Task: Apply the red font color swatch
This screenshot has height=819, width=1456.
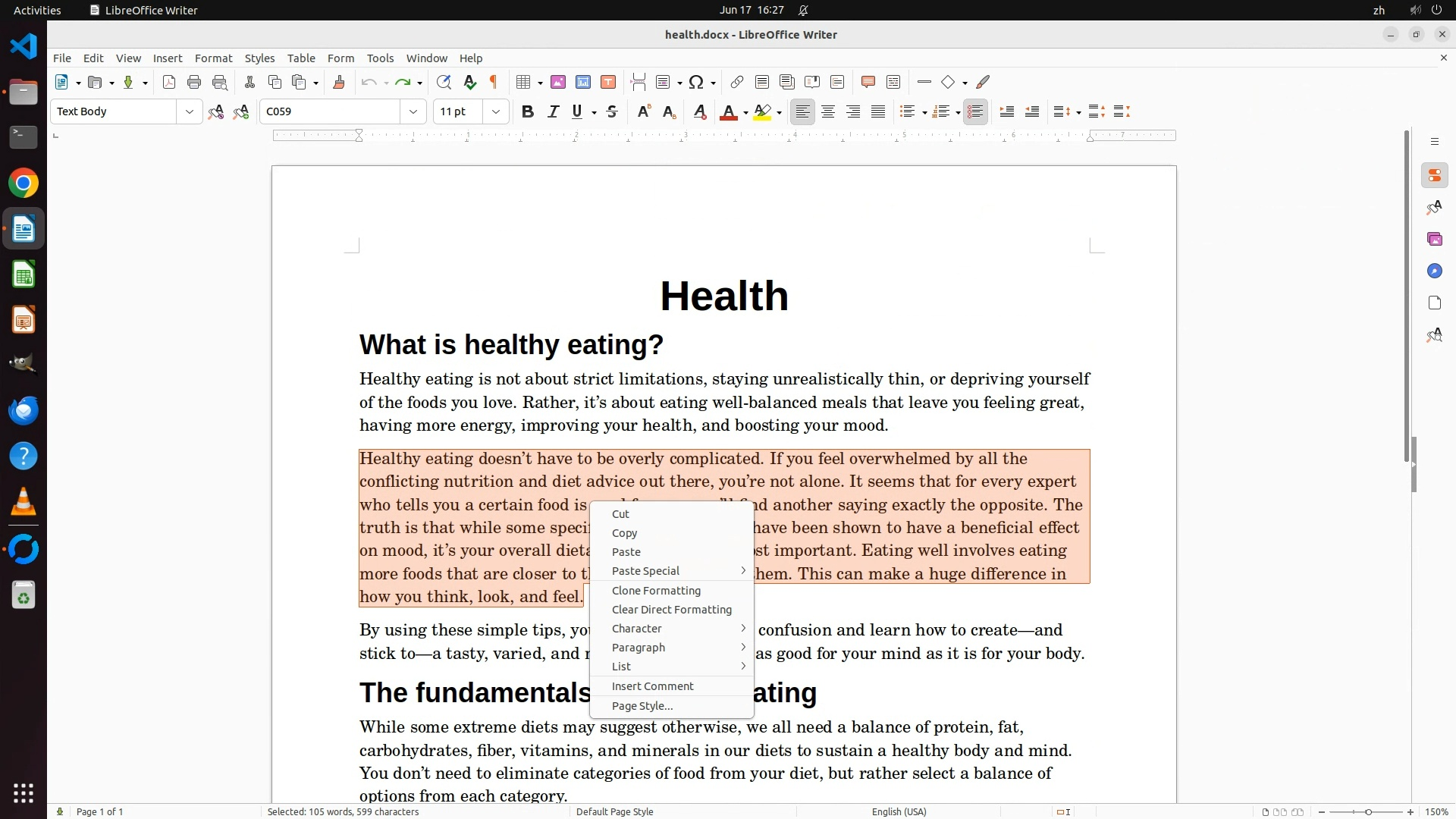Action: [728, 112]
